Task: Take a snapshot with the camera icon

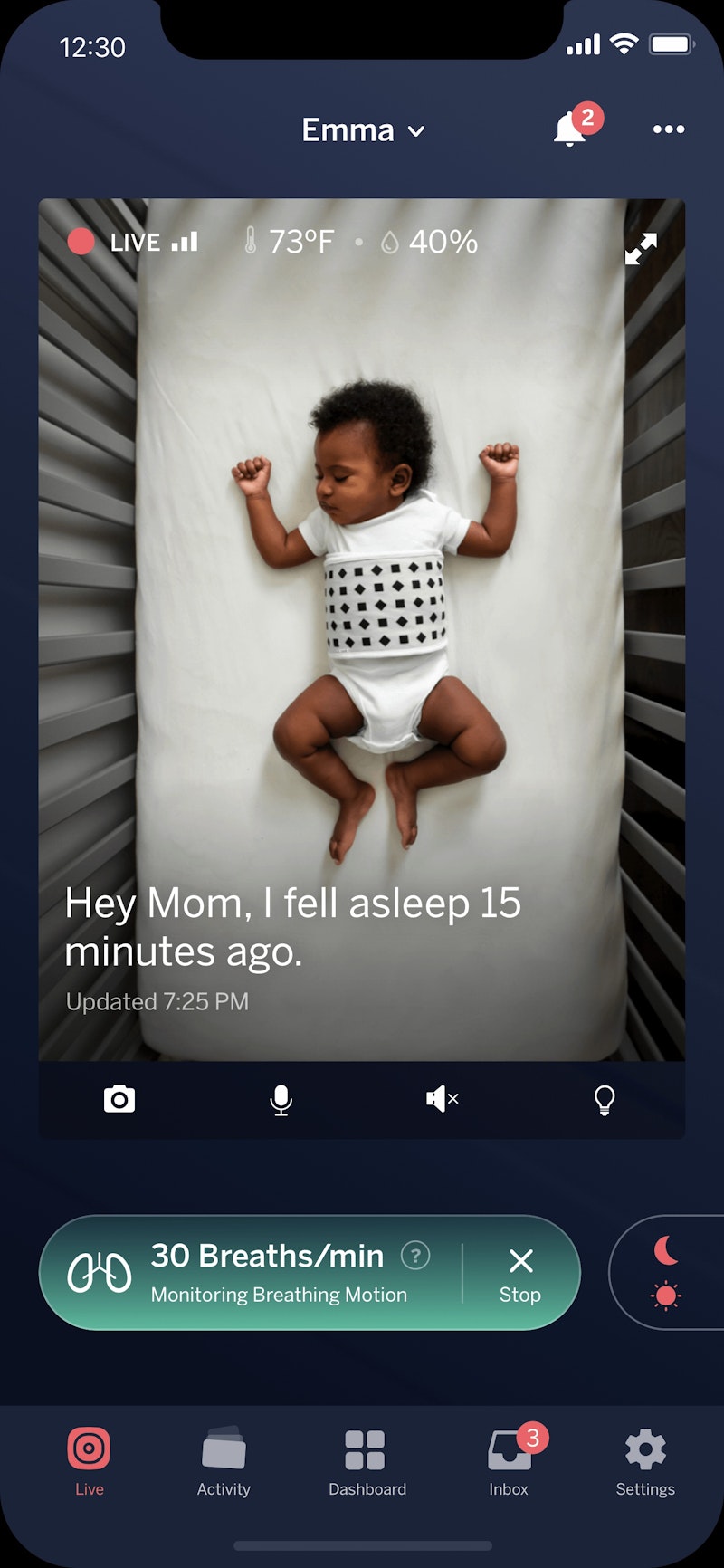Action: tap(119, 1100)
